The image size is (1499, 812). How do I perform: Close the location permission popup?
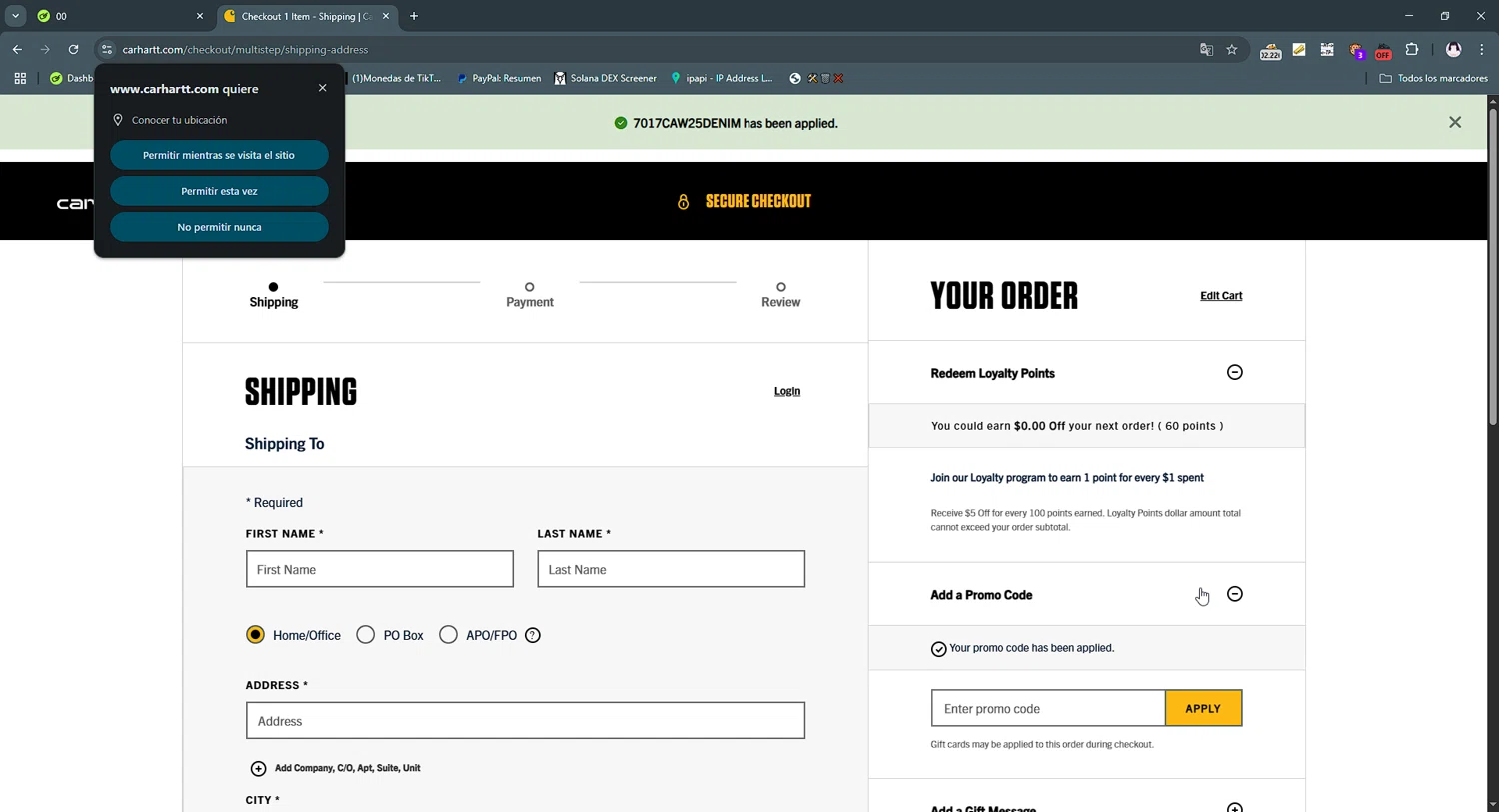click(x=322, y=88)
